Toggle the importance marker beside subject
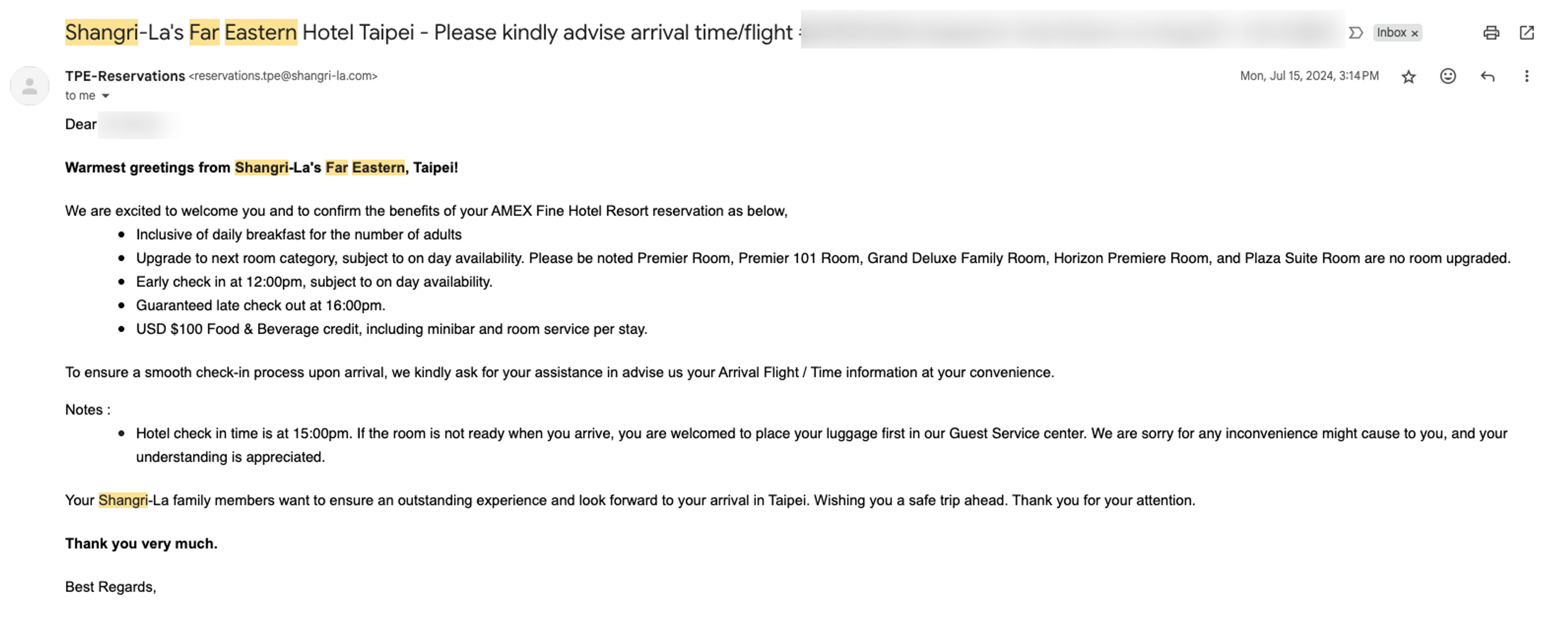The image size is (1568, 628). [1356, 33]
